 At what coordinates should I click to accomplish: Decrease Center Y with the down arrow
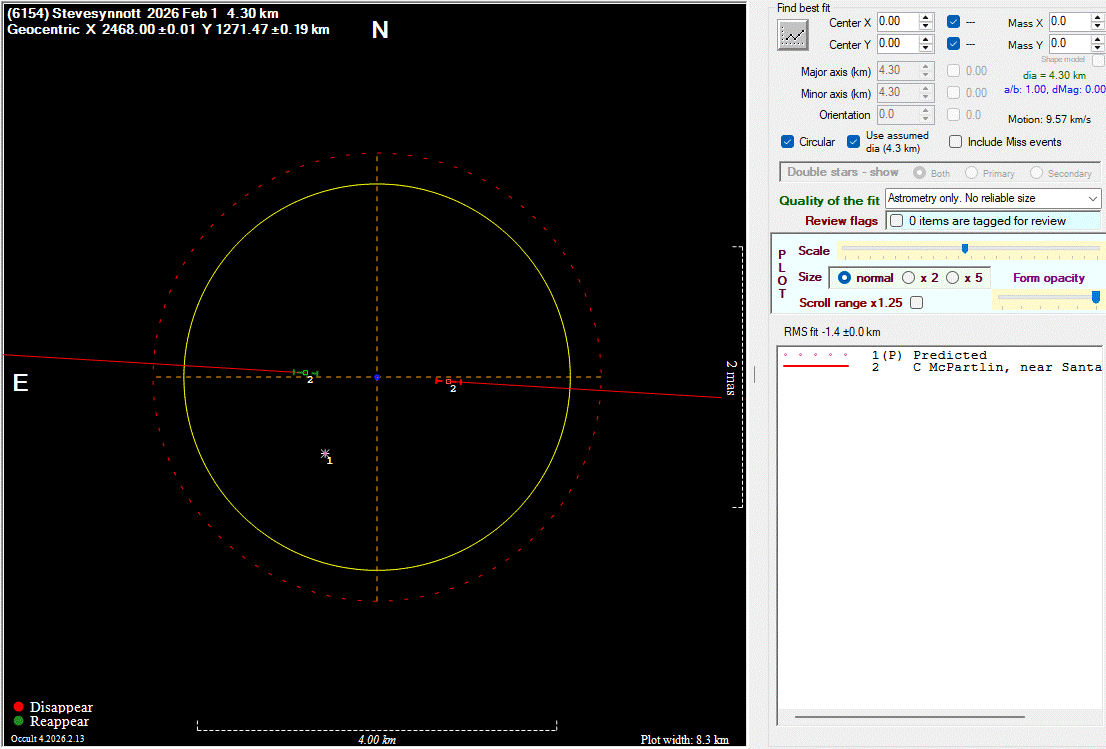pyautogui.click(x=926, y=48)
